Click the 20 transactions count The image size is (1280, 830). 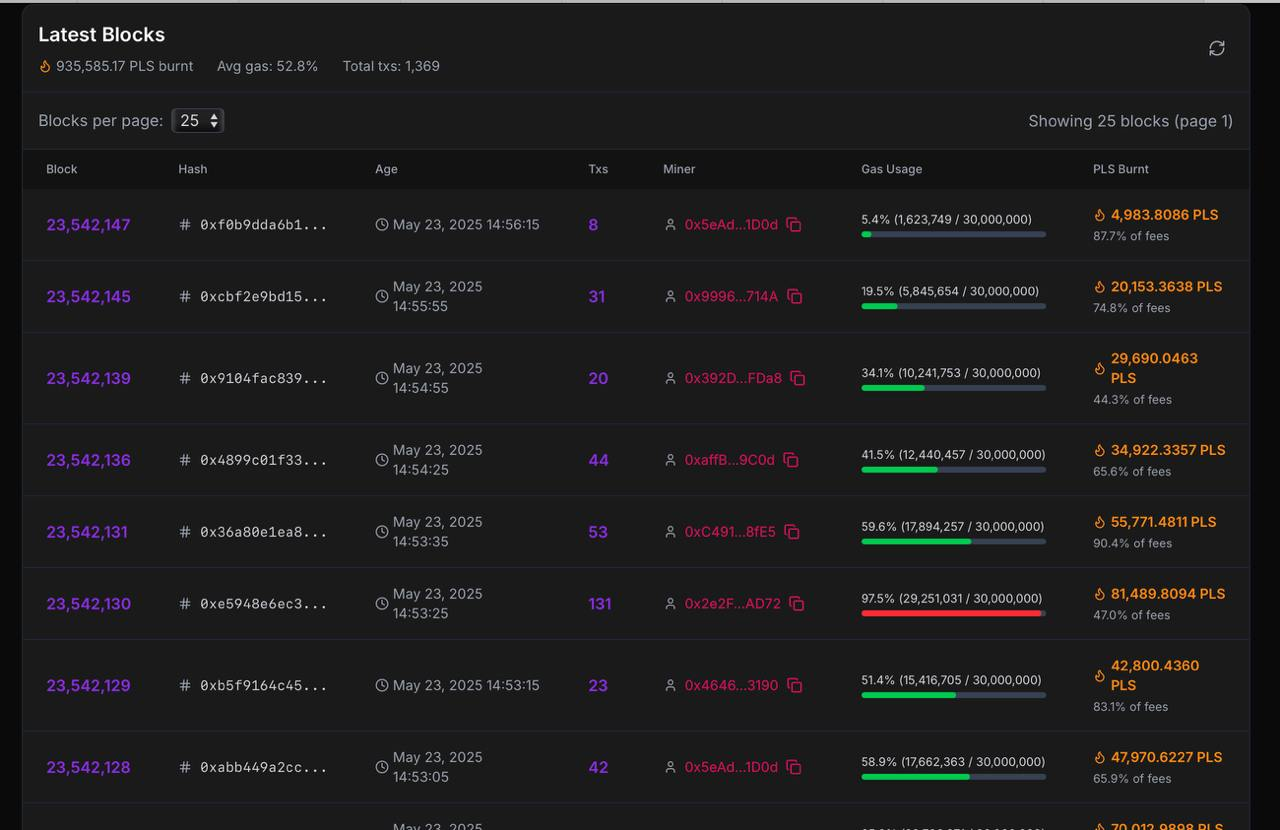point(598,379)
